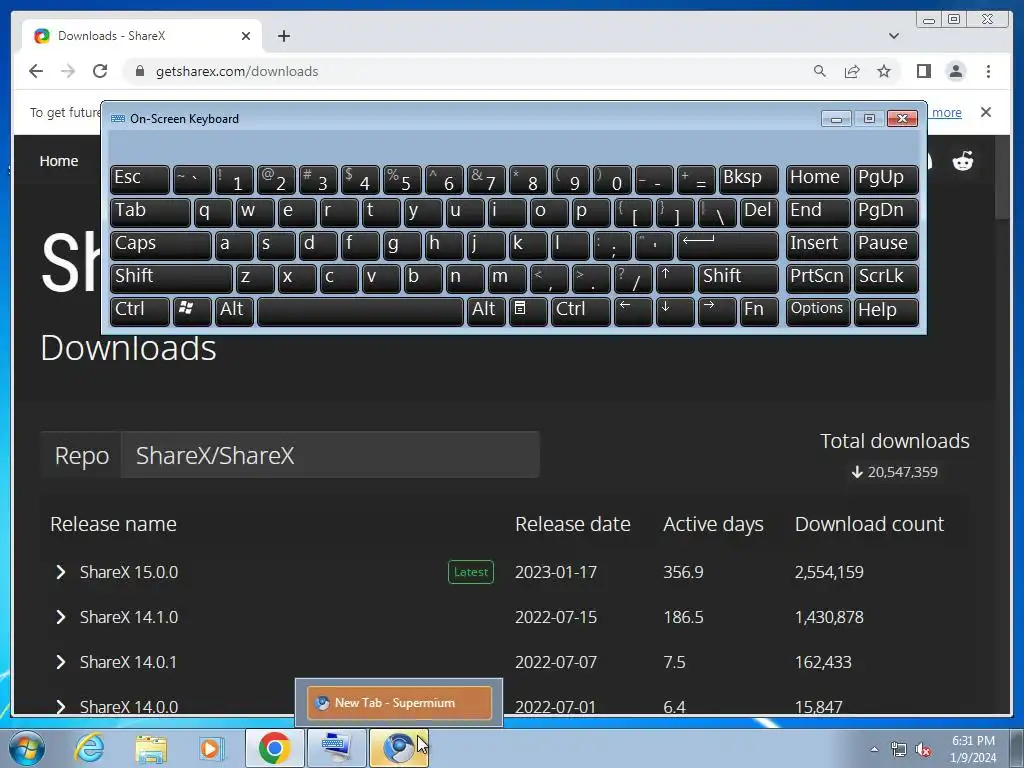
Task: Toggle right Alt key on keyboard
Action: [x=486, y=311]
